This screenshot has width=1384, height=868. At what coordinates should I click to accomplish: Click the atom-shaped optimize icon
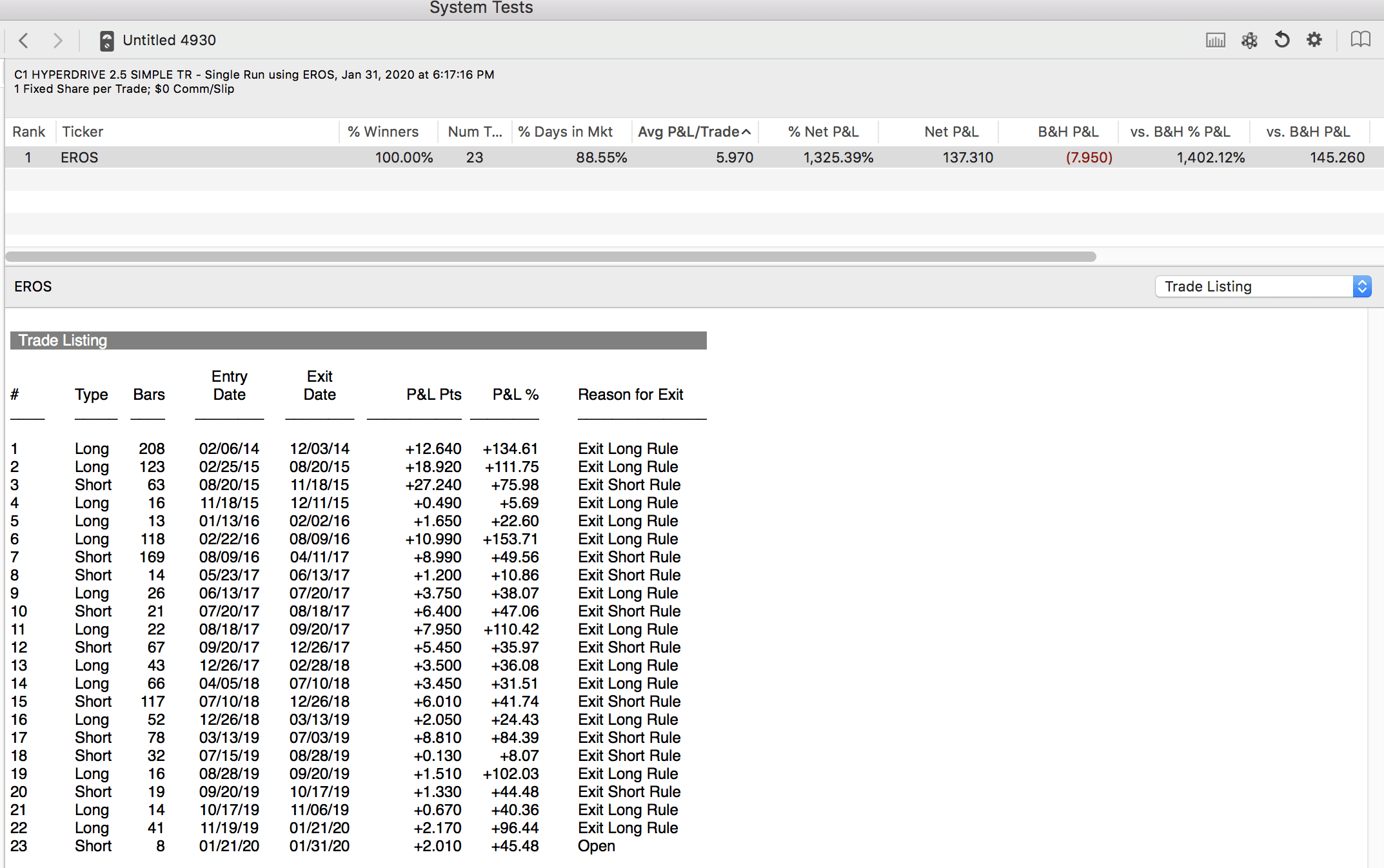point(1249,41)
